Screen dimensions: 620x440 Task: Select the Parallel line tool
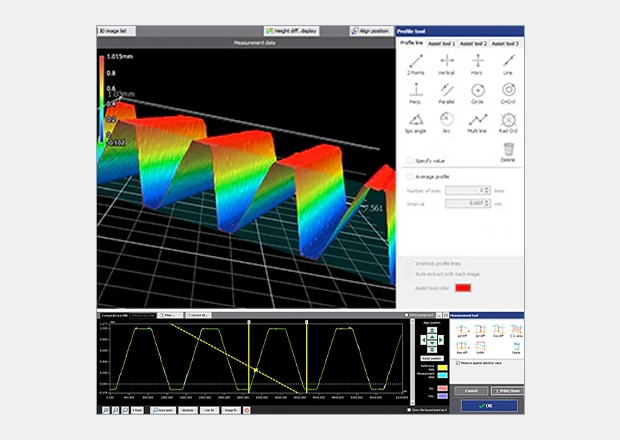(x=445, y=91)
